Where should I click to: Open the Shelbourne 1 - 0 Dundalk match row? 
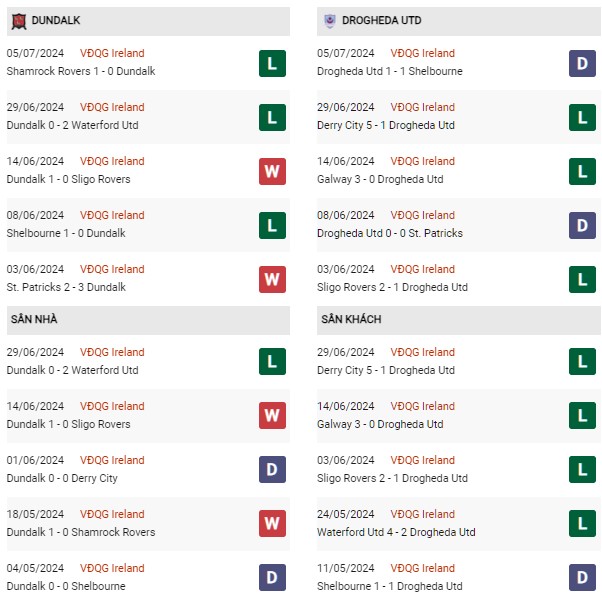[66, 234]
